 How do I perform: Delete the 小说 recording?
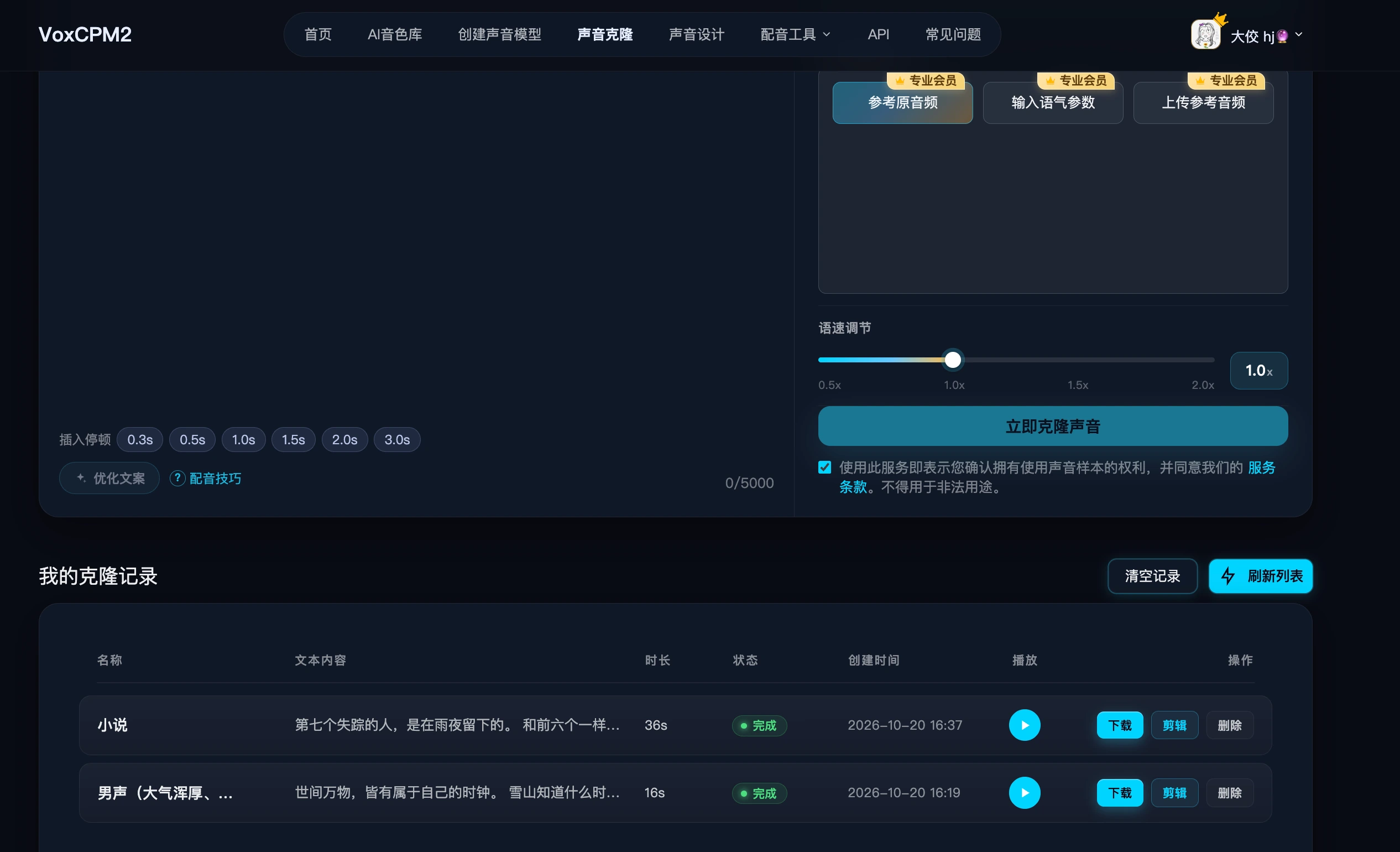(x=1230, y=725)
